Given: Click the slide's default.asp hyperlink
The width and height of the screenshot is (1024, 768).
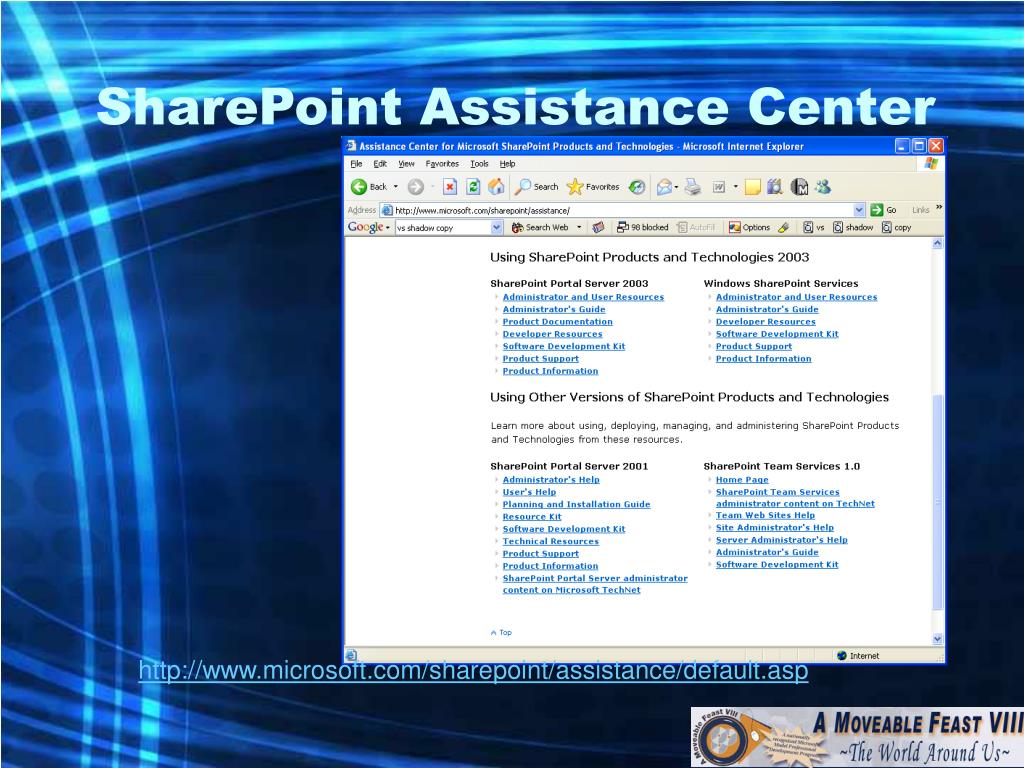Looking at the screenshot, I should click(473, 671).
